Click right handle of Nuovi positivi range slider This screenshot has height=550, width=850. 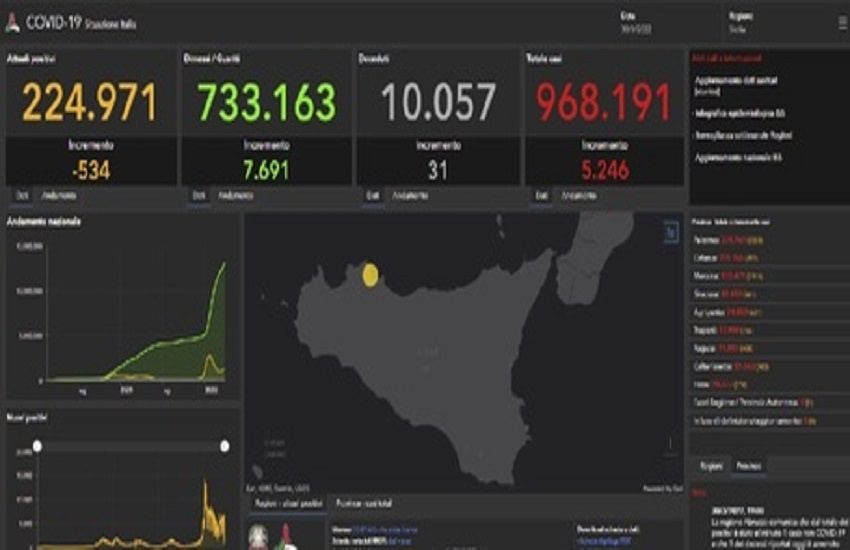tap(224, 446)
